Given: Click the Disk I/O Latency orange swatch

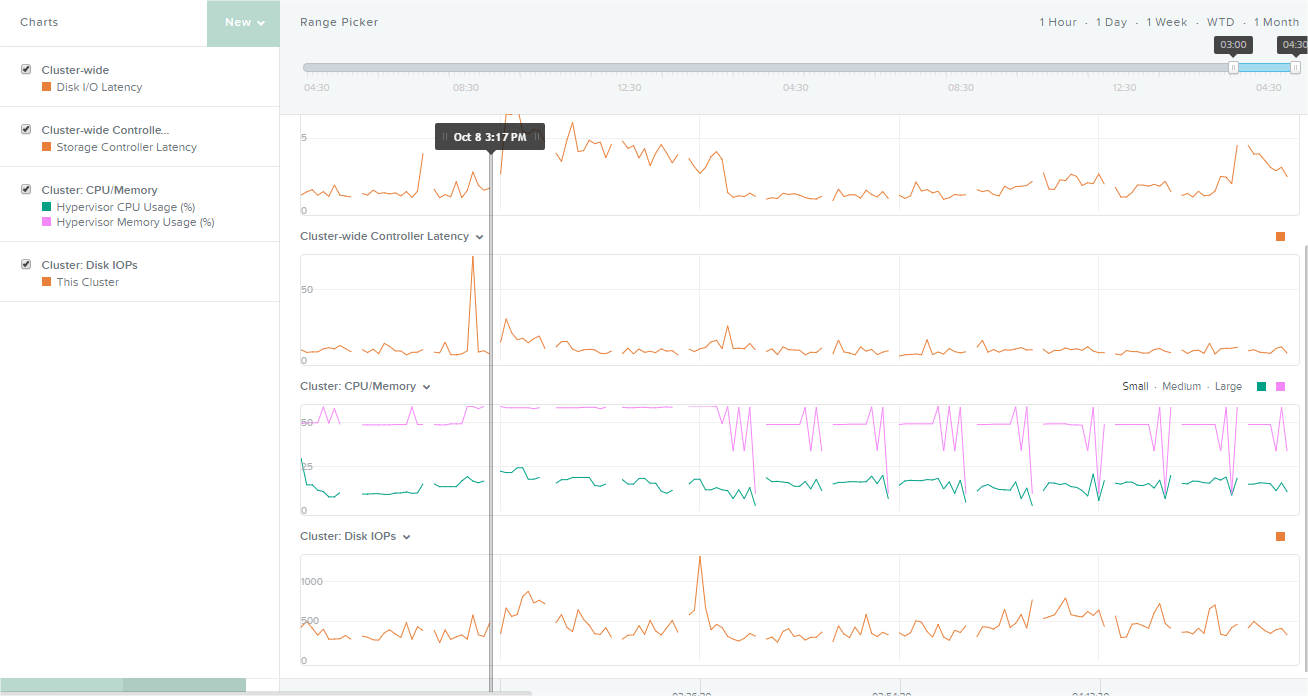Looking at the screenshot, I should [46, 87].
